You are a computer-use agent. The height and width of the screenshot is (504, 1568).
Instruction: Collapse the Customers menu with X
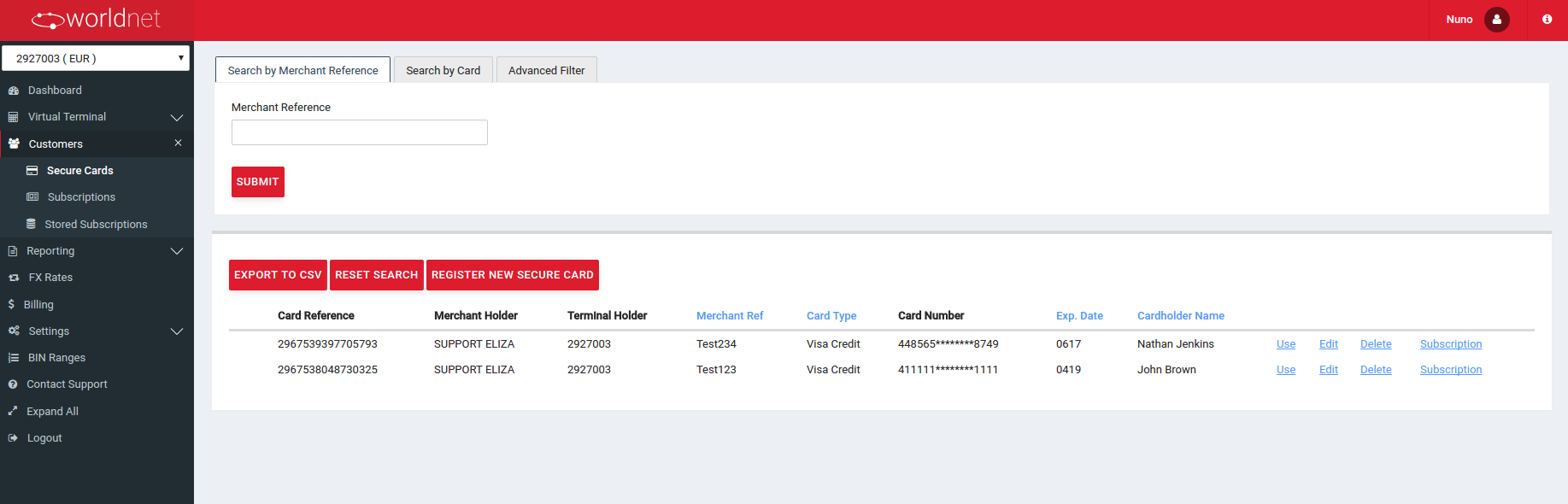pos(178,143)
